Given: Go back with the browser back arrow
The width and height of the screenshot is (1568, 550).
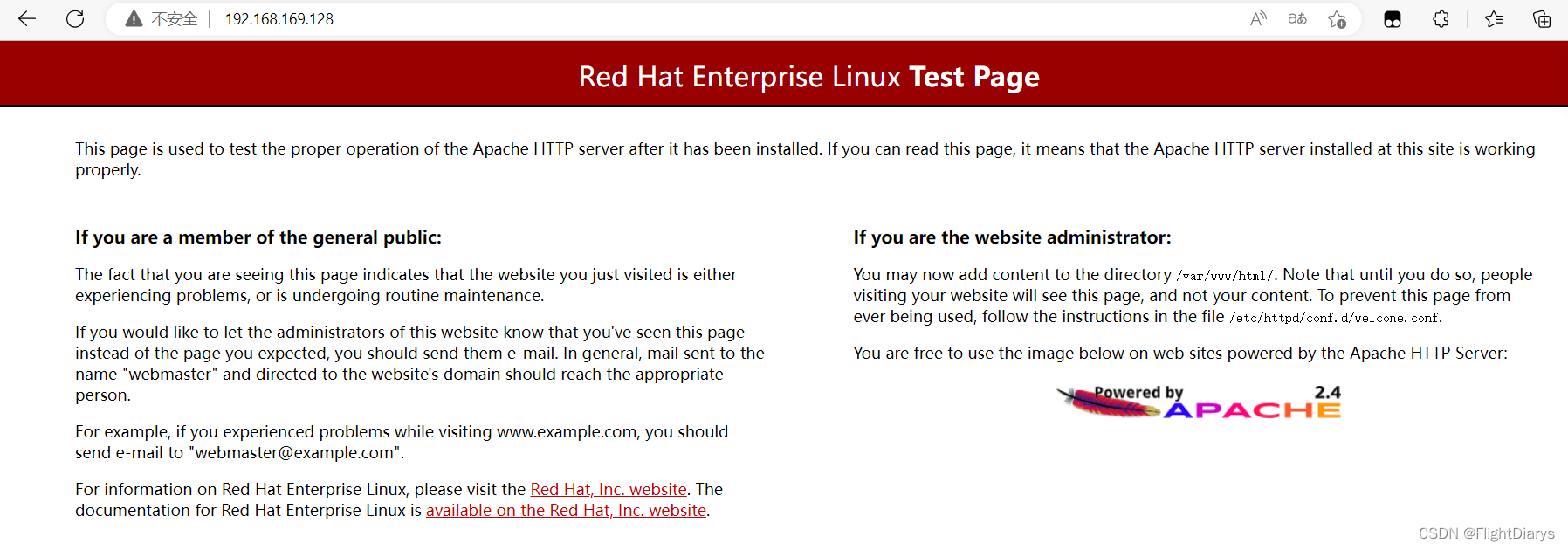Looking at the screenshot, I should pos(27,18).
